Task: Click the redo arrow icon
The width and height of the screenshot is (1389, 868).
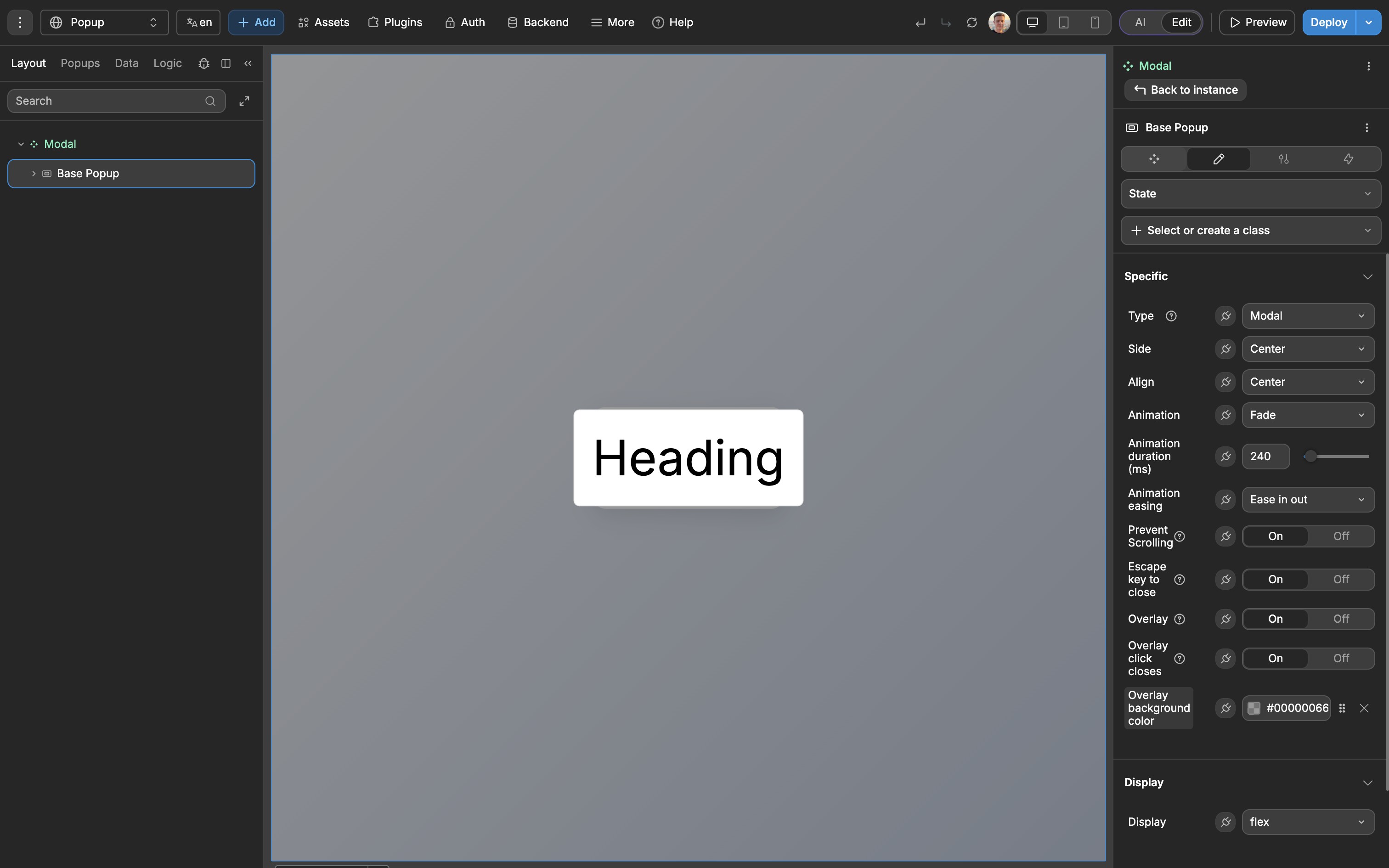Action: 946,23
